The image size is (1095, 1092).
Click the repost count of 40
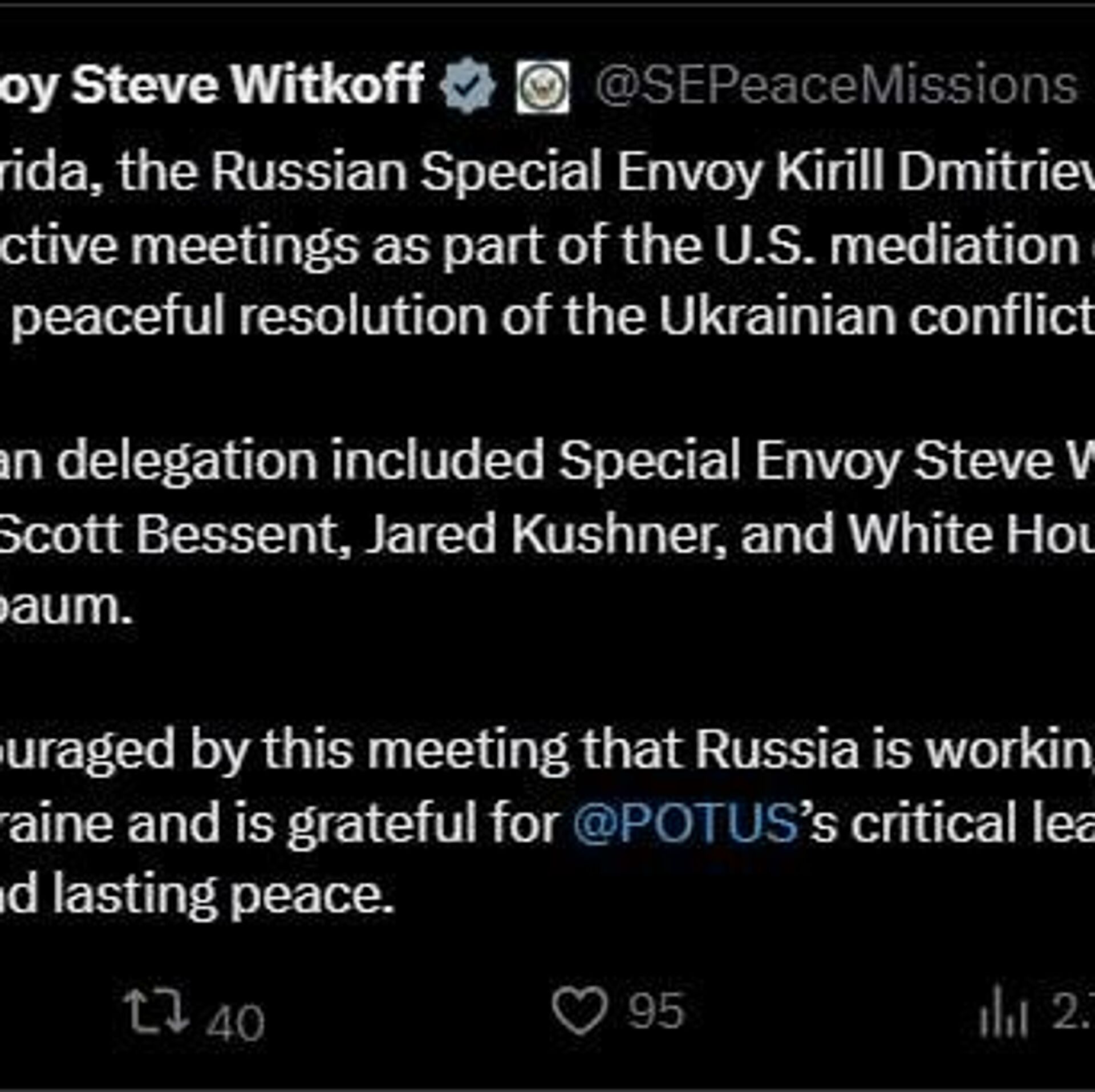[x=236, y=1022]
